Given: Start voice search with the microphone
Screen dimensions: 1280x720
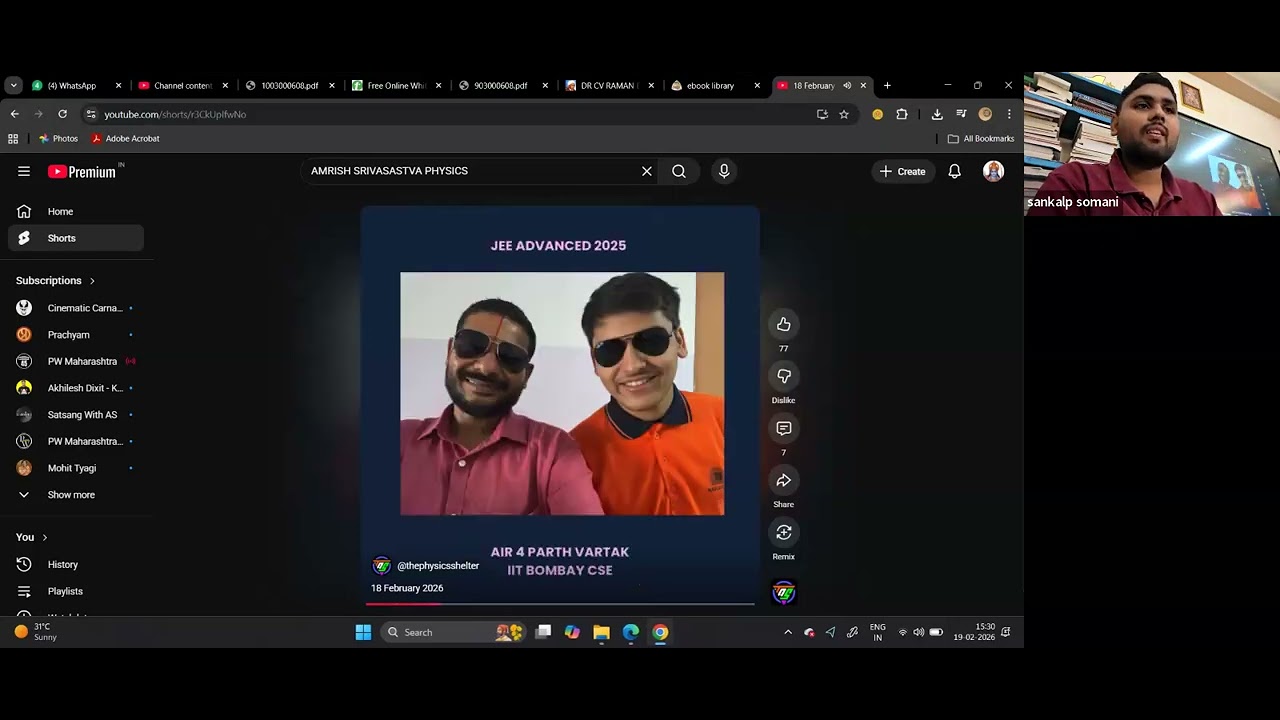Looking at the screenshot, I should (x=724, y=171).
